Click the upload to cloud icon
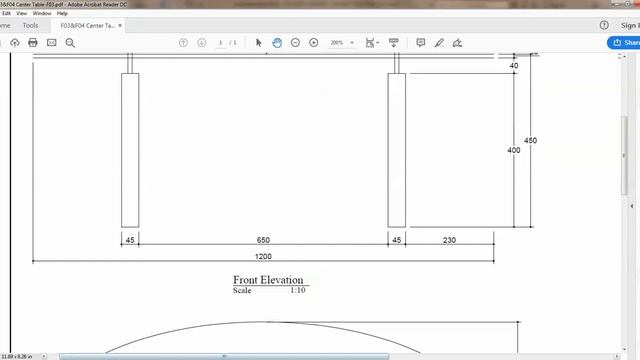 [15, 42]
